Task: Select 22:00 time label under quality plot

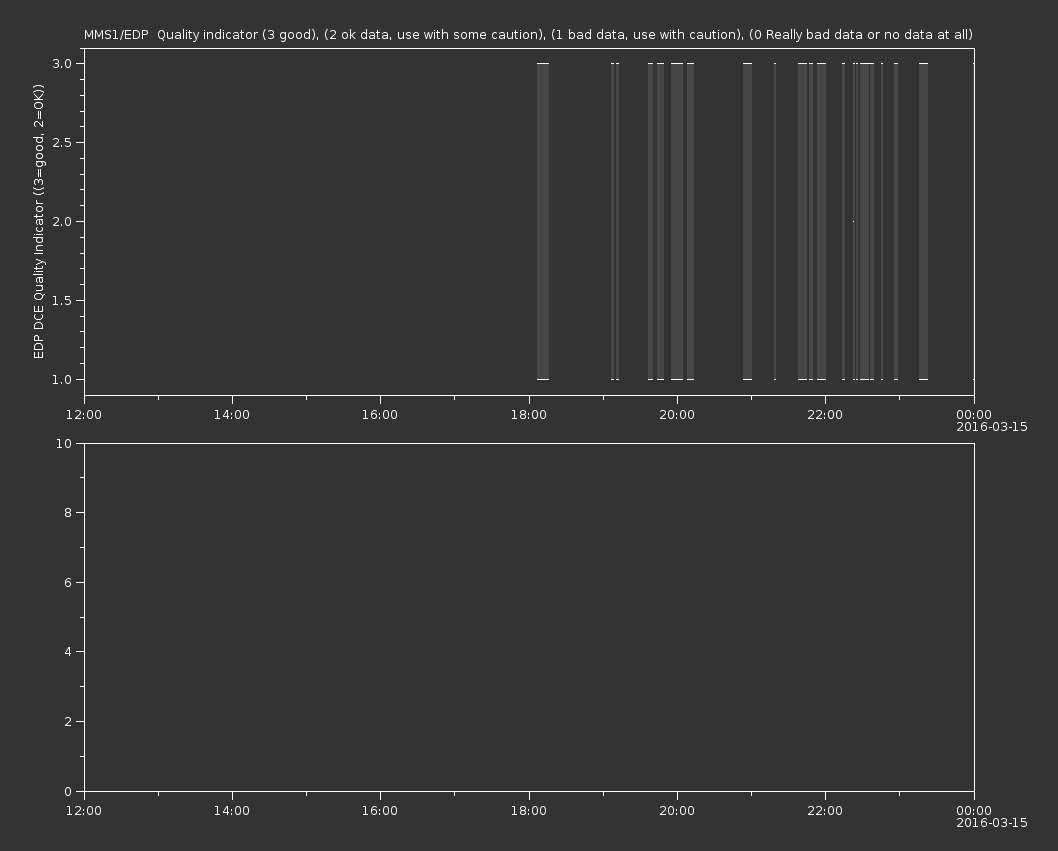Action: [825, 414]
